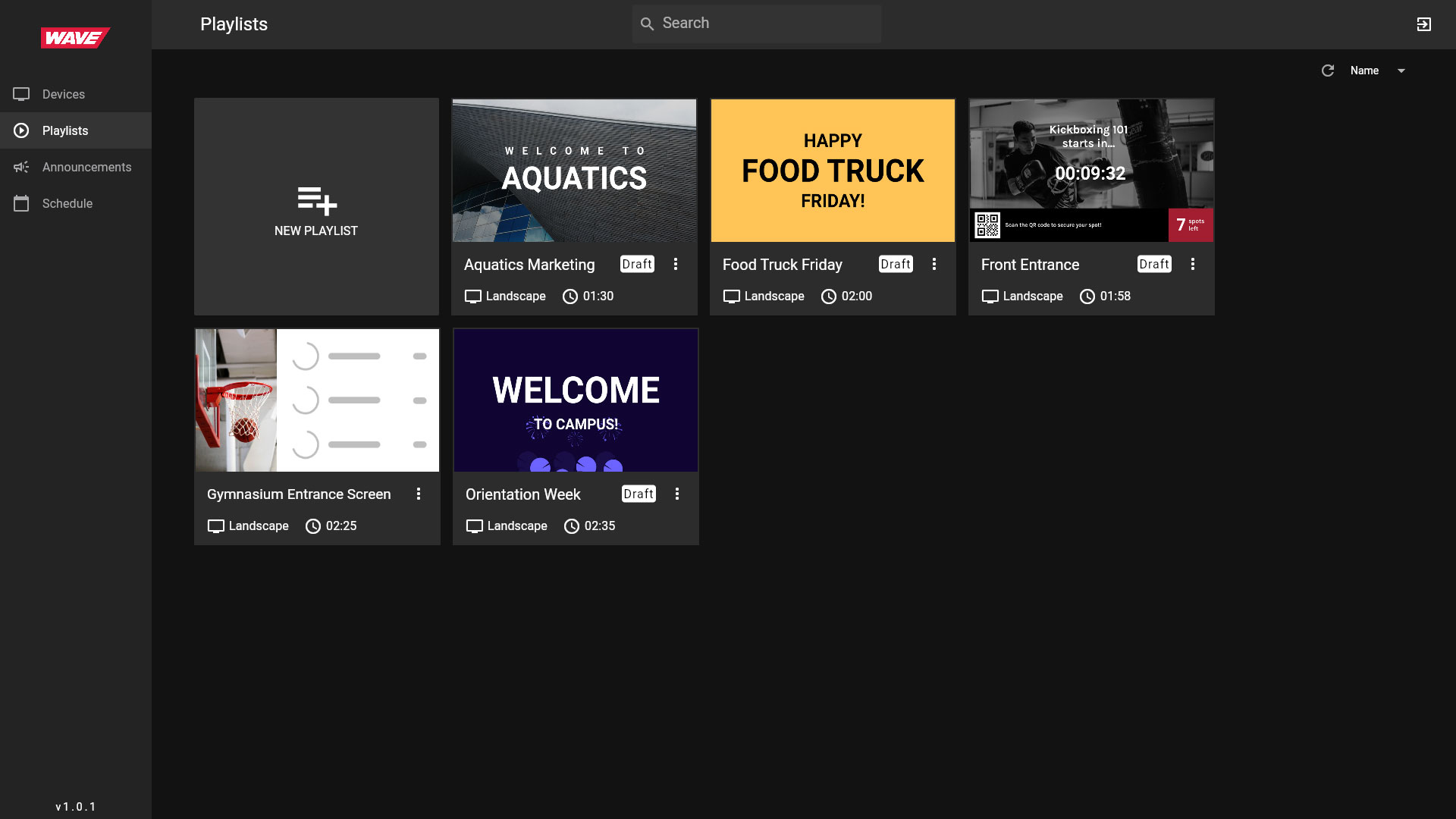Click the search magnifier icon

647,24
